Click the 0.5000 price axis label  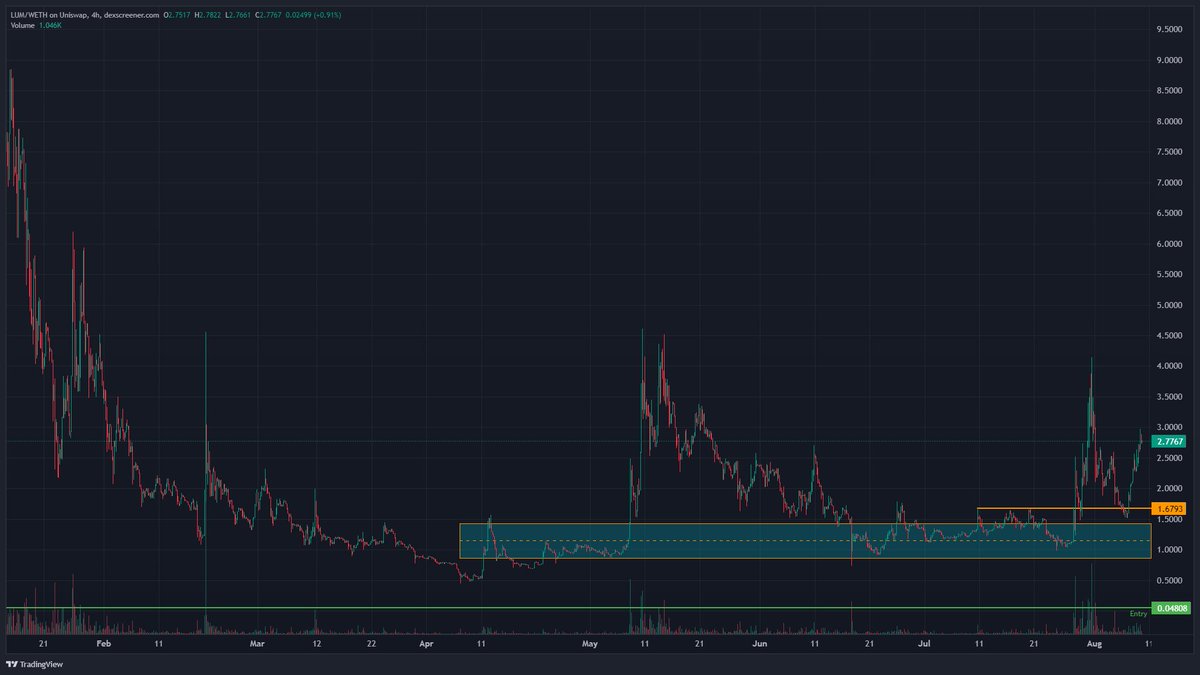(x=1170, y=581)
